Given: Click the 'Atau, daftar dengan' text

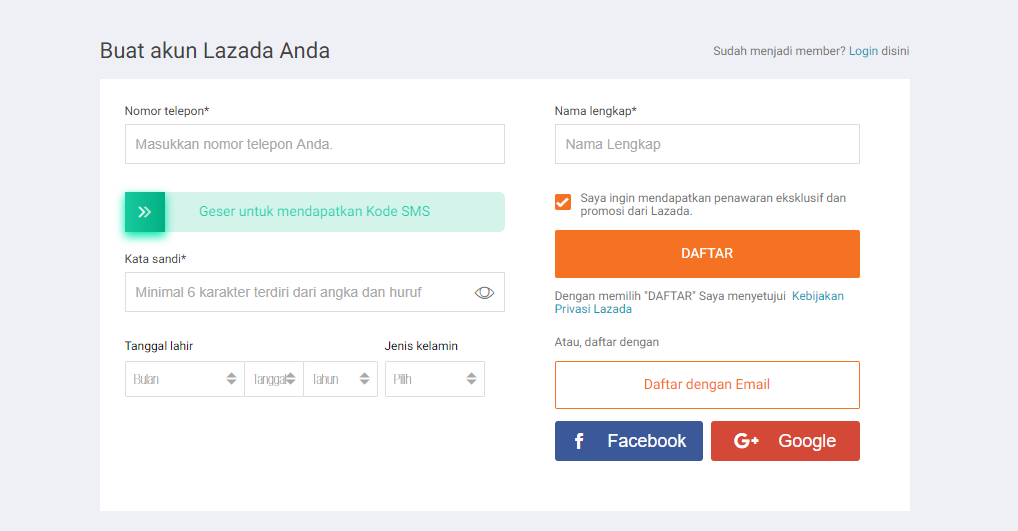Looking at the screenshot, I should (606, 342).
